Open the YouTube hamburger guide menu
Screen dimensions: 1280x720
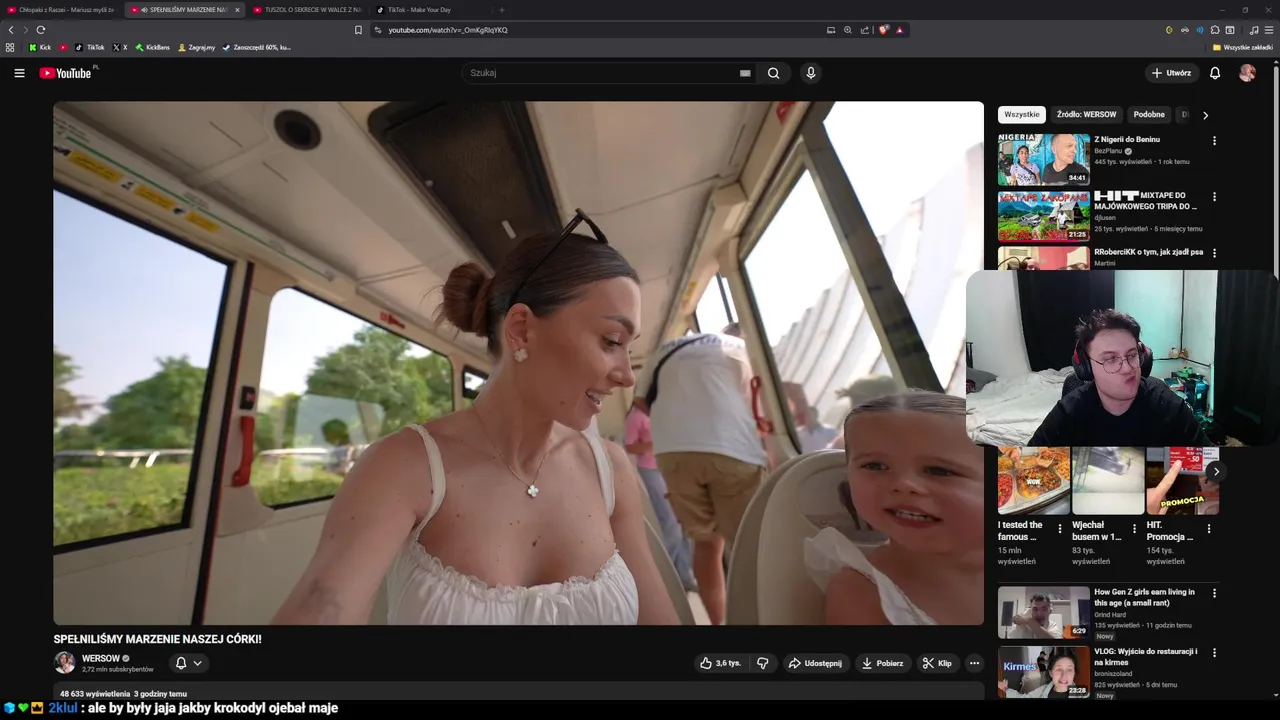19,73
